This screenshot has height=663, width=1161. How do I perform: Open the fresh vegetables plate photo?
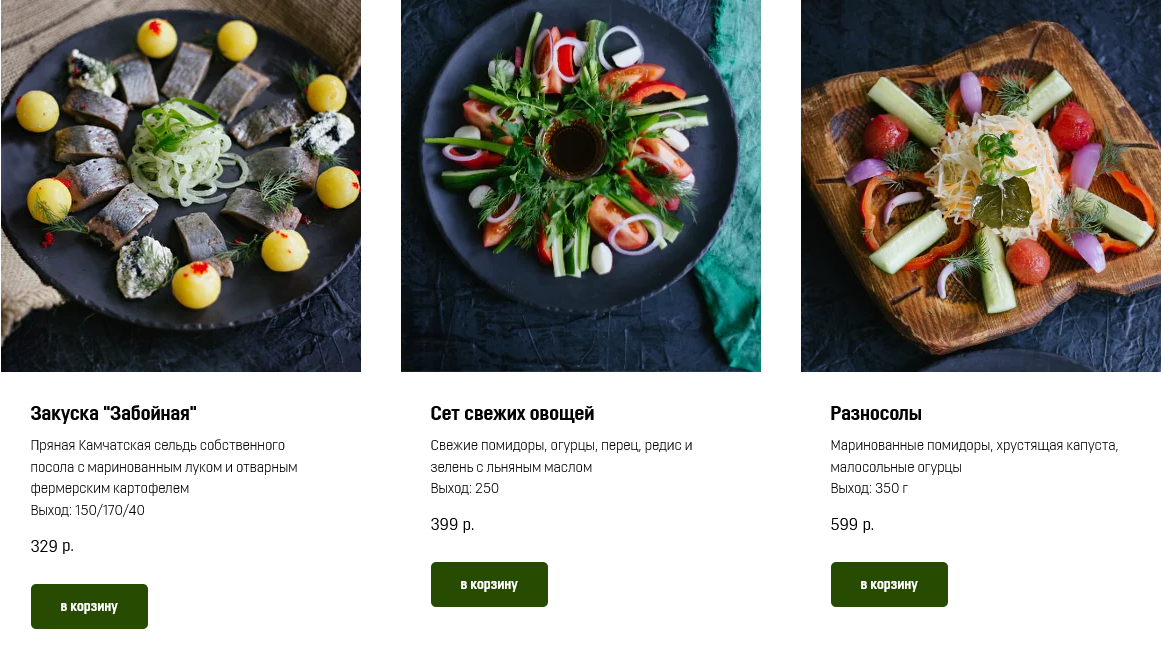pyautogui.click(x=581, y=186)
